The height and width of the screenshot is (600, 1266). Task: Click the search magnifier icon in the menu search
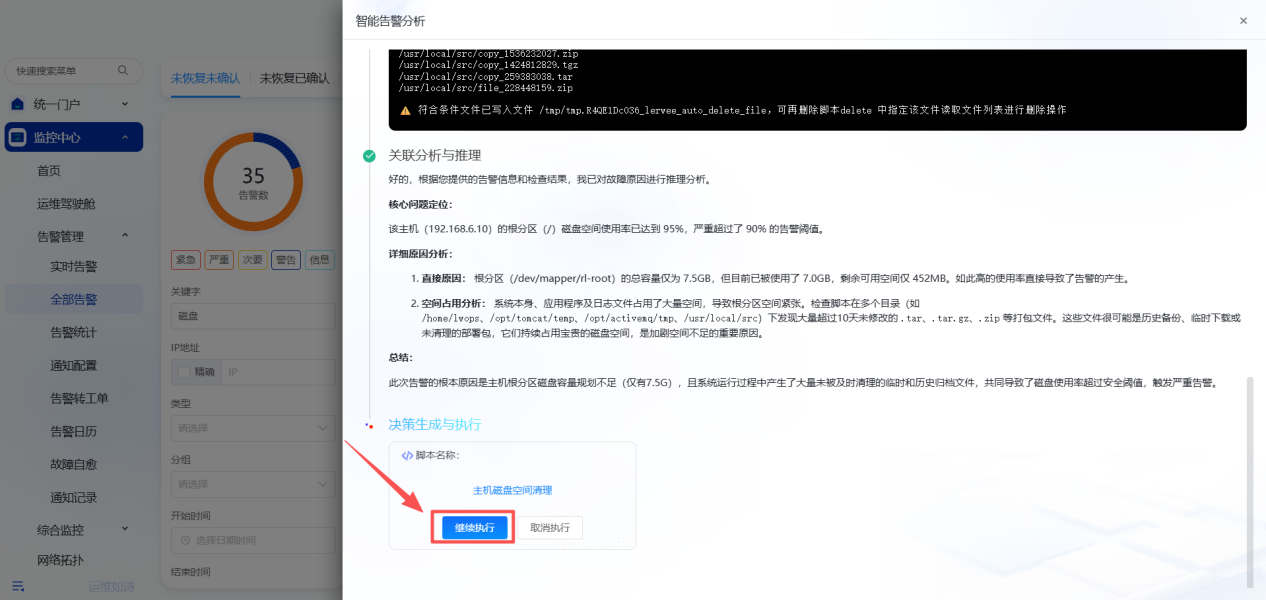pyautogui.click(x=123, y=70)
